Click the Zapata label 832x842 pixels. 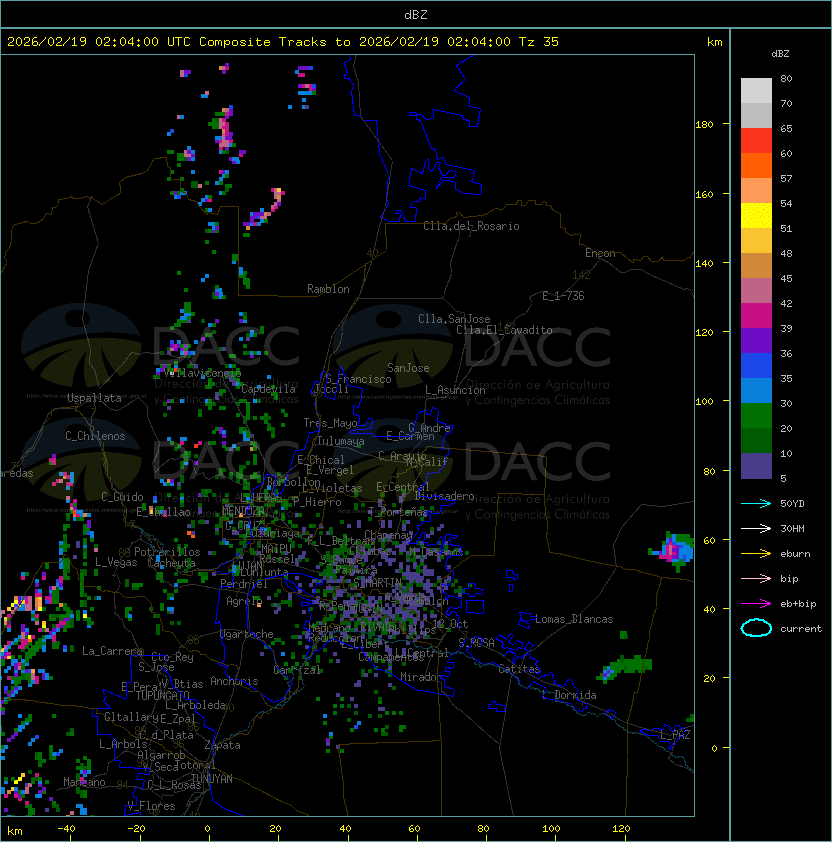222,745
